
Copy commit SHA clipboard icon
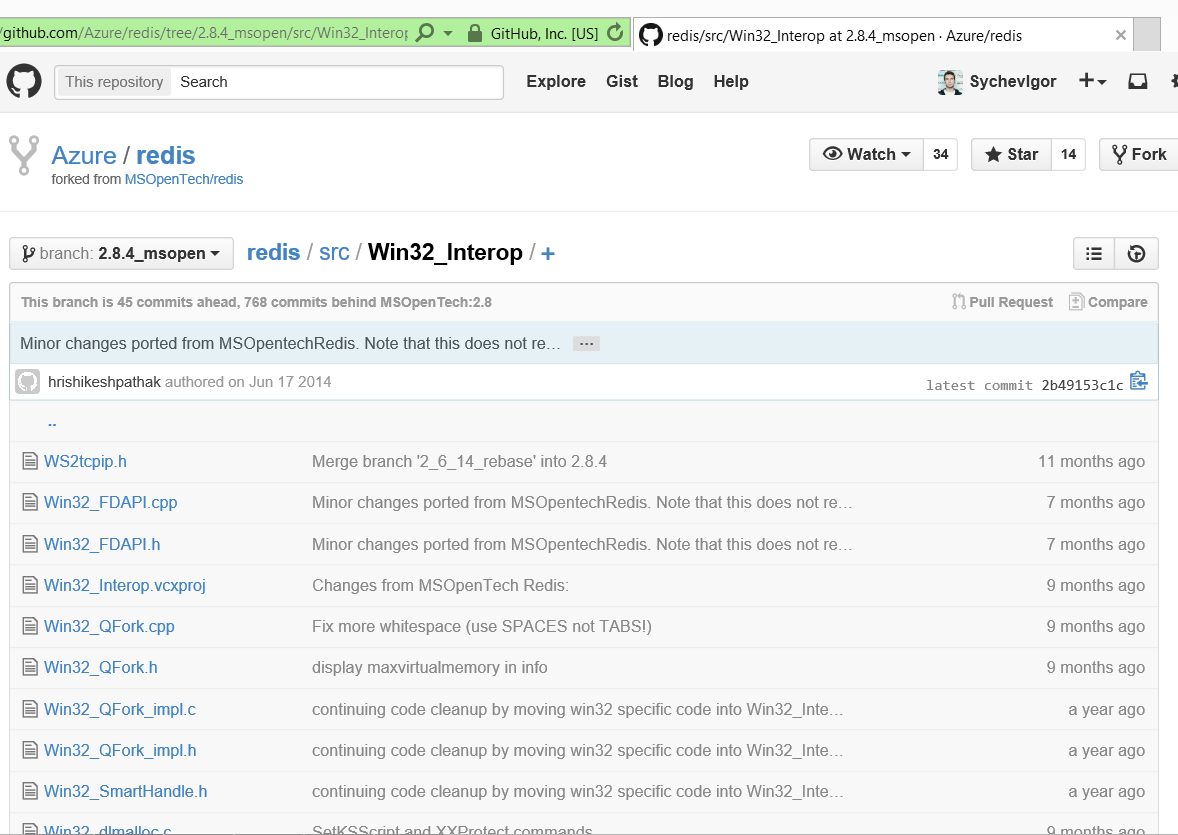tap(1139, 381)
